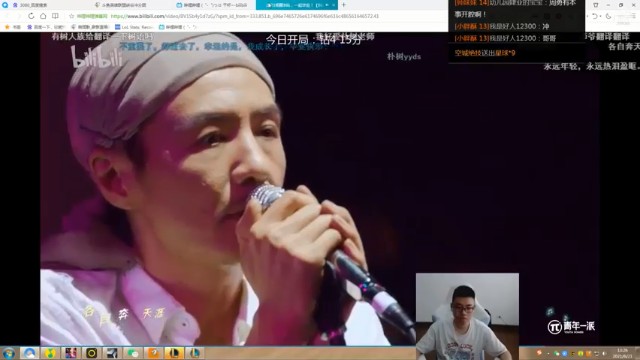Click the browser undo-close-tab arrow icon
Screen dimensions: 640x360
(x=594, y=16)
